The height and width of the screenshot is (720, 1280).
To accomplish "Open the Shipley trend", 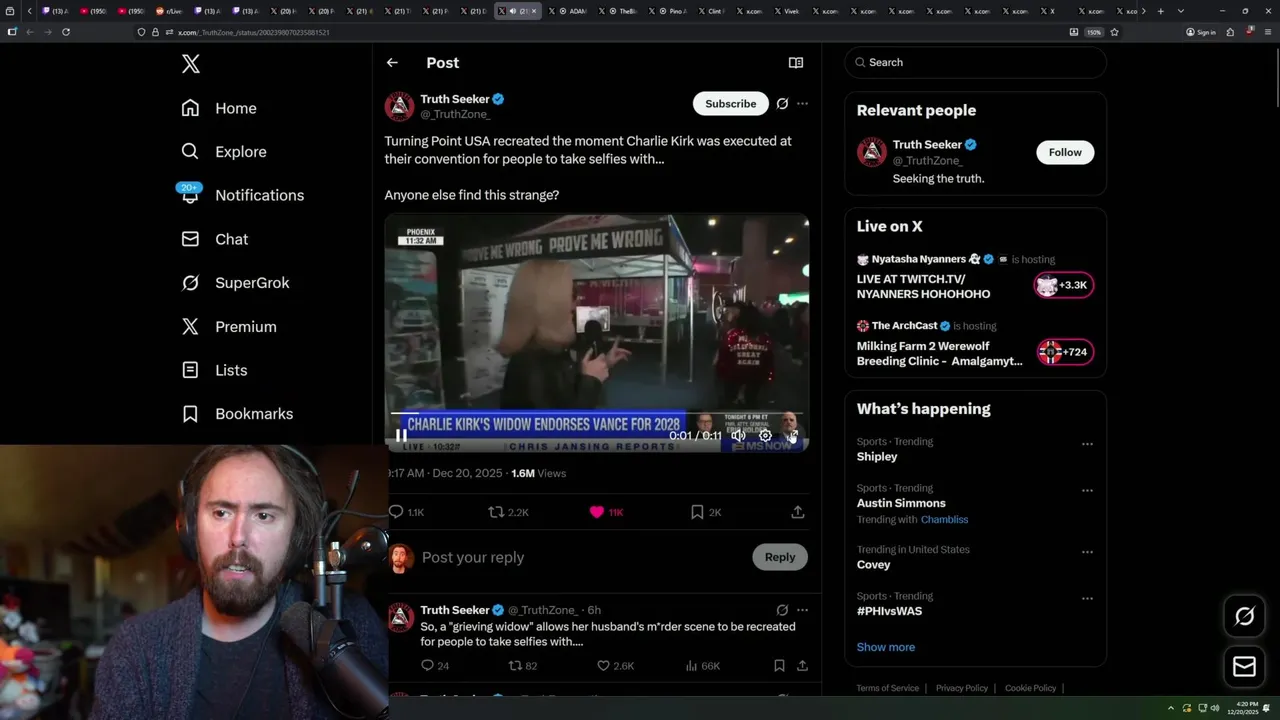I will [x=877, y=456].
